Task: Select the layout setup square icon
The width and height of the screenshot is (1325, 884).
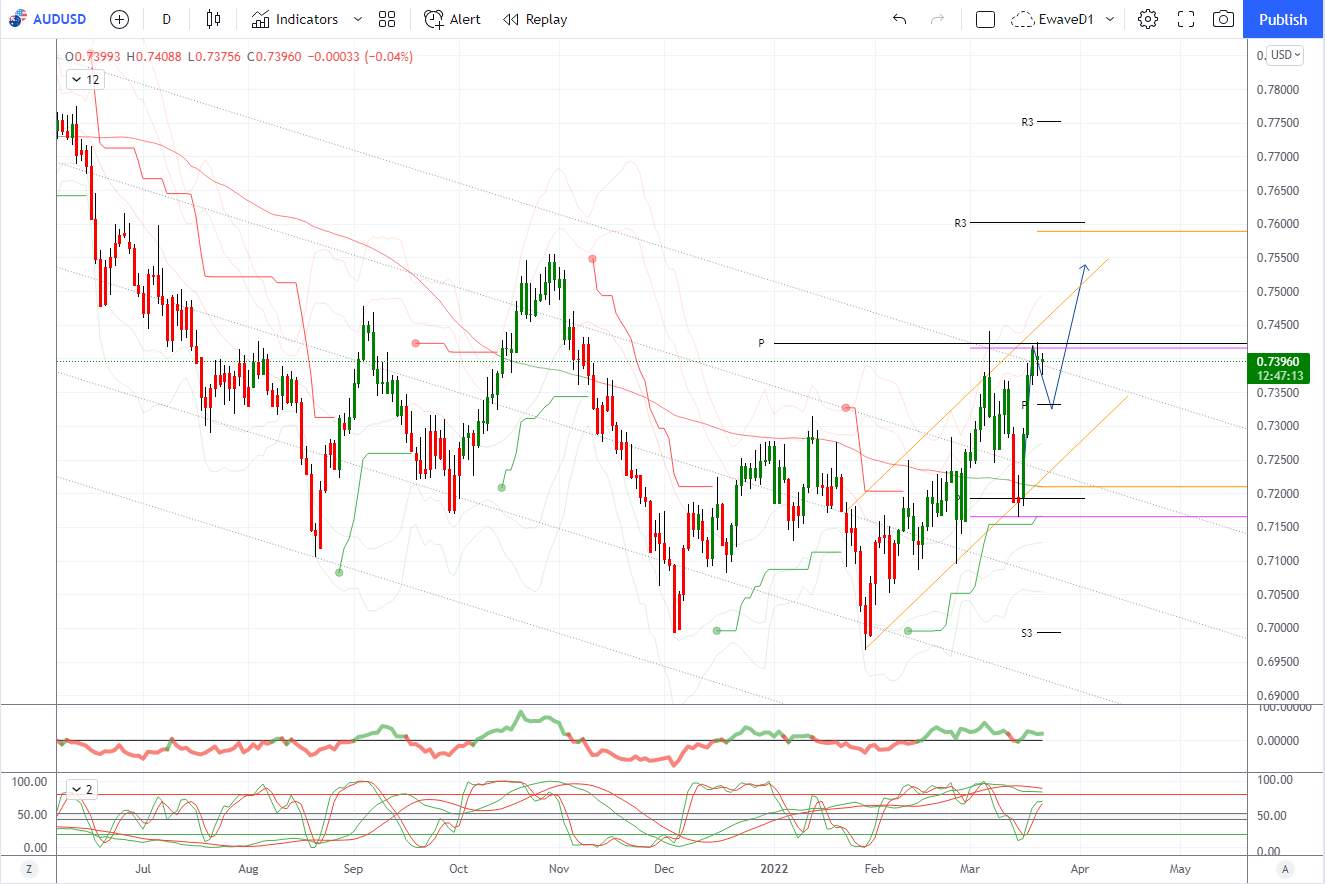Action: pos(985,19)
